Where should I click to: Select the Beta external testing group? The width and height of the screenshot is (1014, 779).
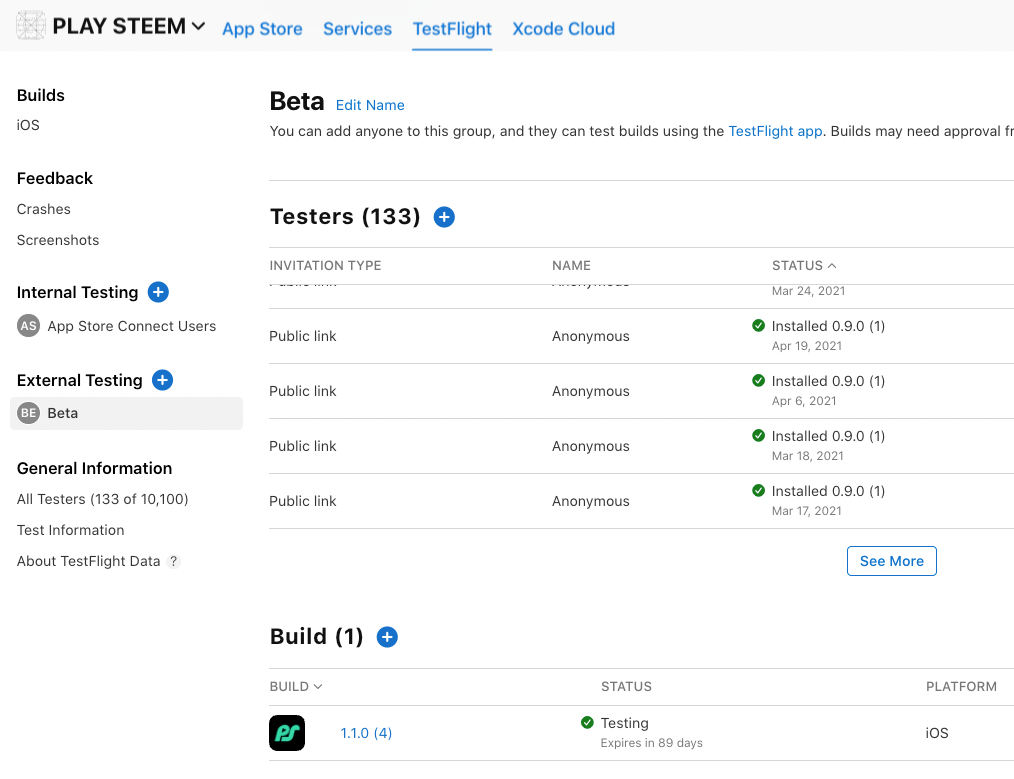tap(126, 413)
